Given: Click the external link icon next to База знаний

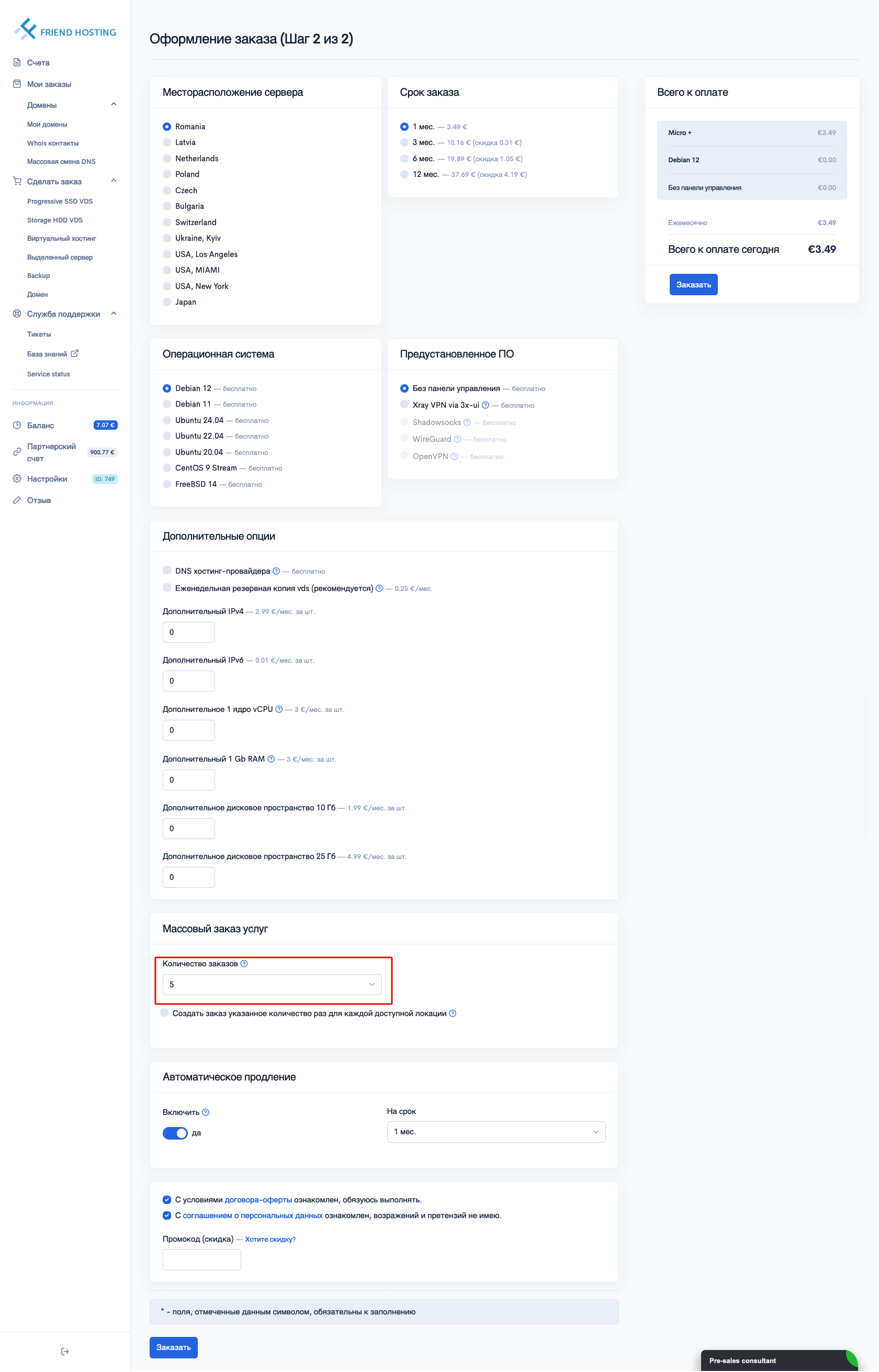Looking at the screenshot, I should (74, 353).
